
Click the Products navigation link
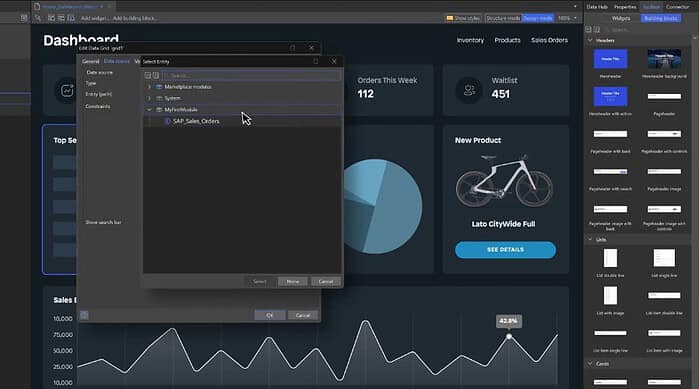(x=507, y=40)
